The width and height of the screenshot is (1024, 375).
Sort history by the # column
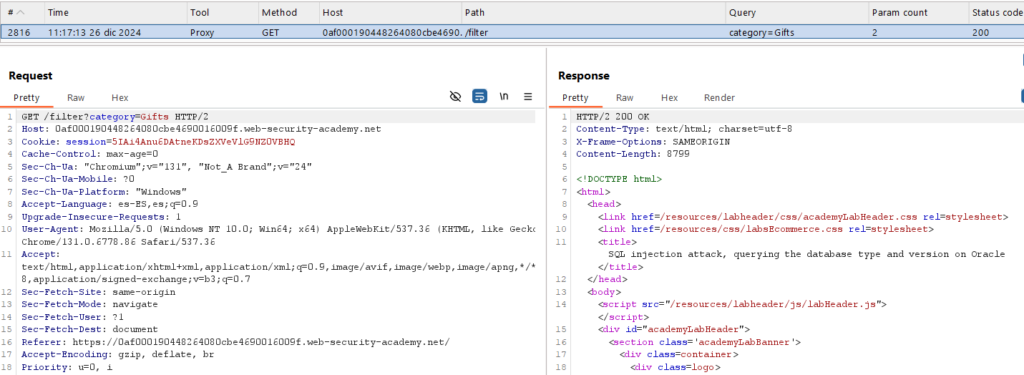[22, 12]
